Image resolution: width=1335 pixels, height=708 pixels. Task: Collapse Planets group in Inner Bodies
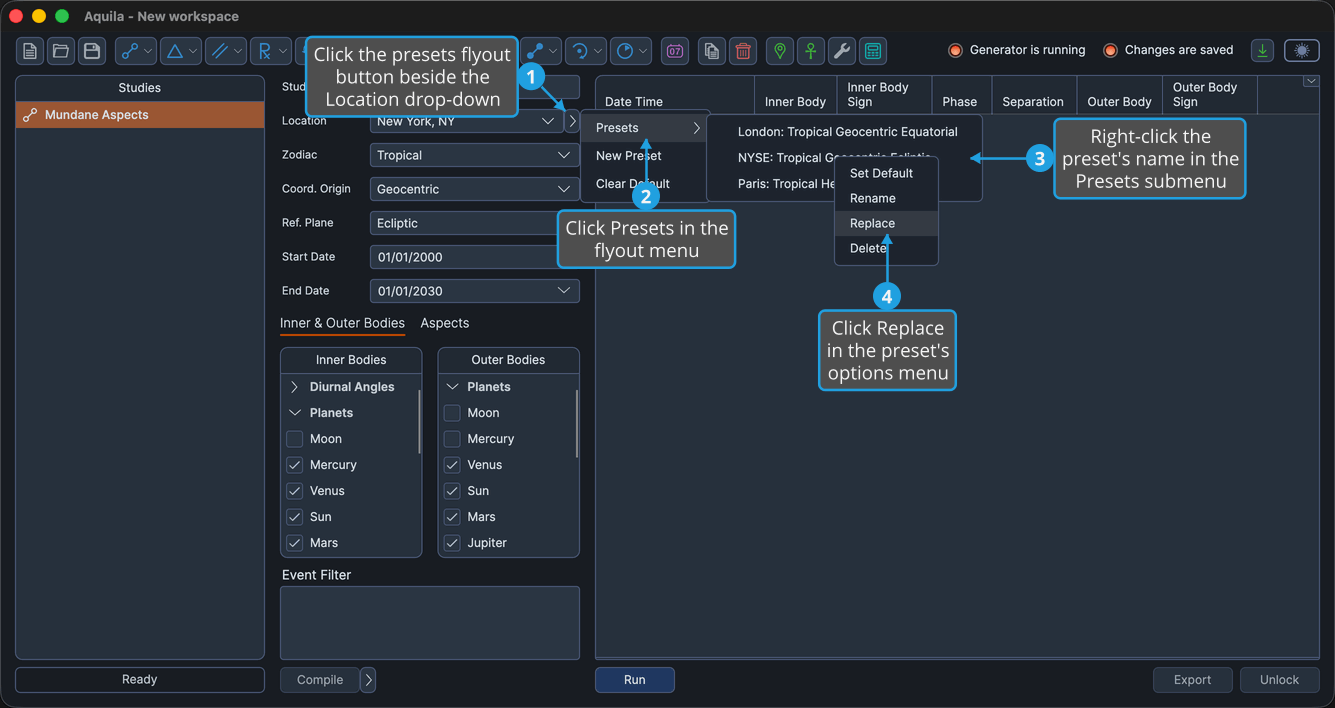tap(294, 413)
